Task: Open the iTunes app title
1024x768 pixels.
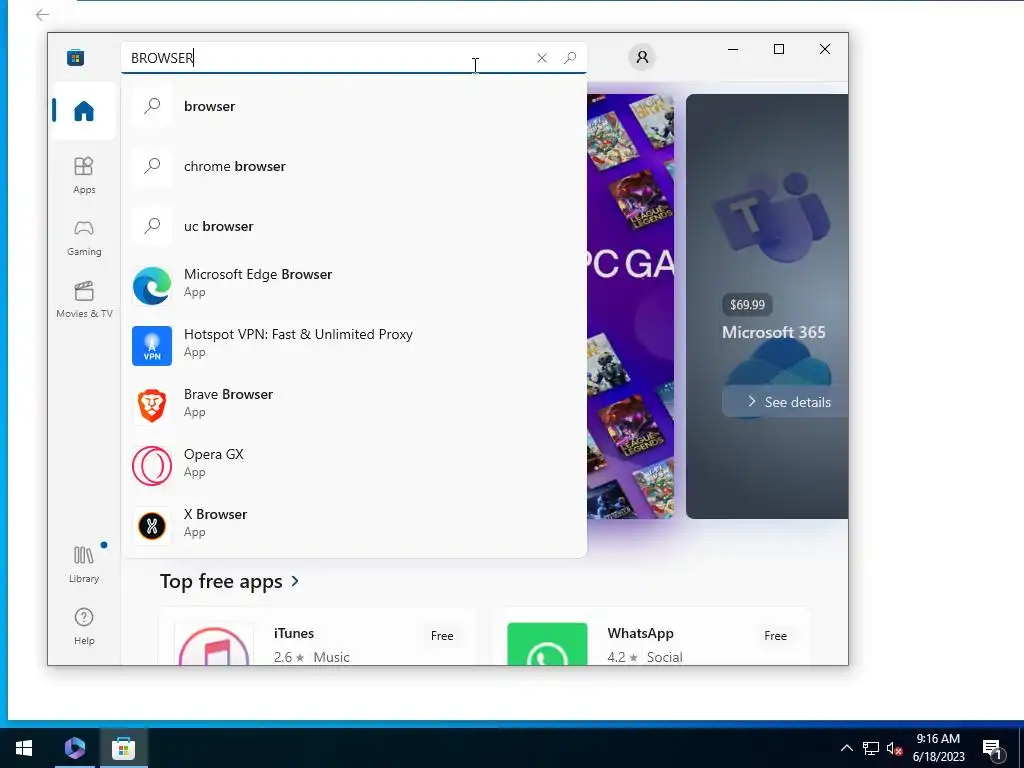Action: [x=294, y=633]
